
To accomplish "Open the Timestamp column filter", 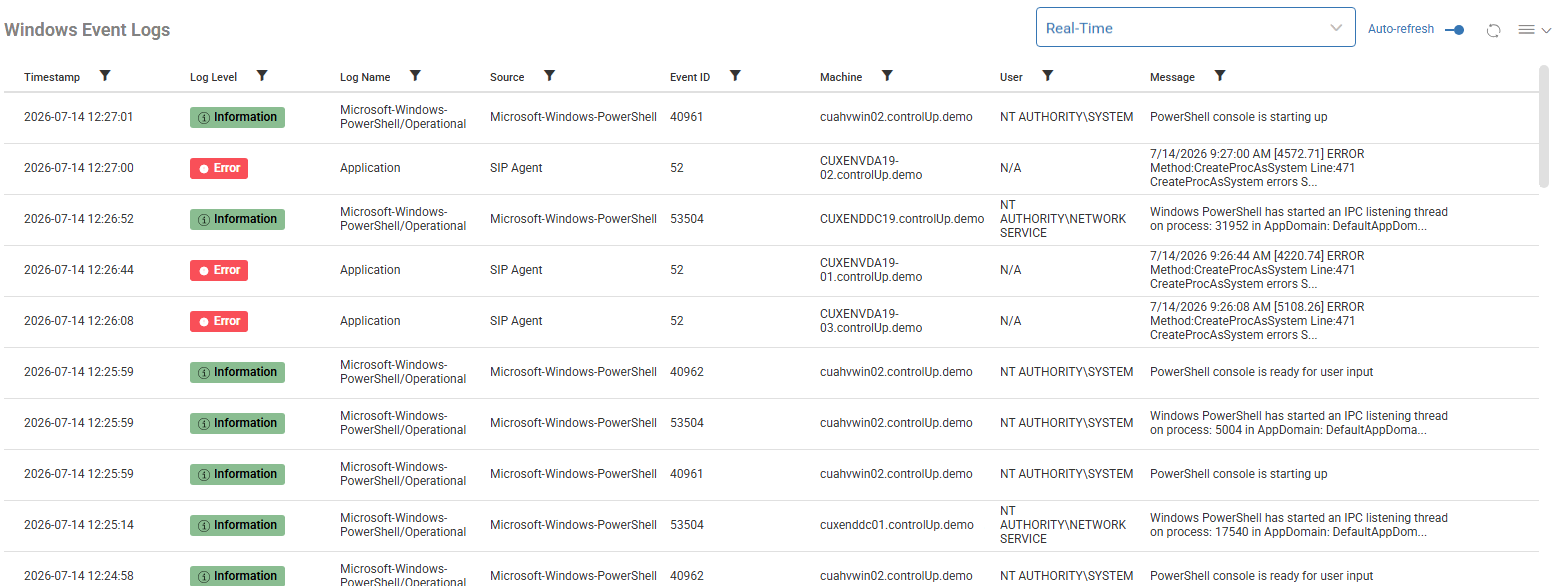I will tap(105, 76).
